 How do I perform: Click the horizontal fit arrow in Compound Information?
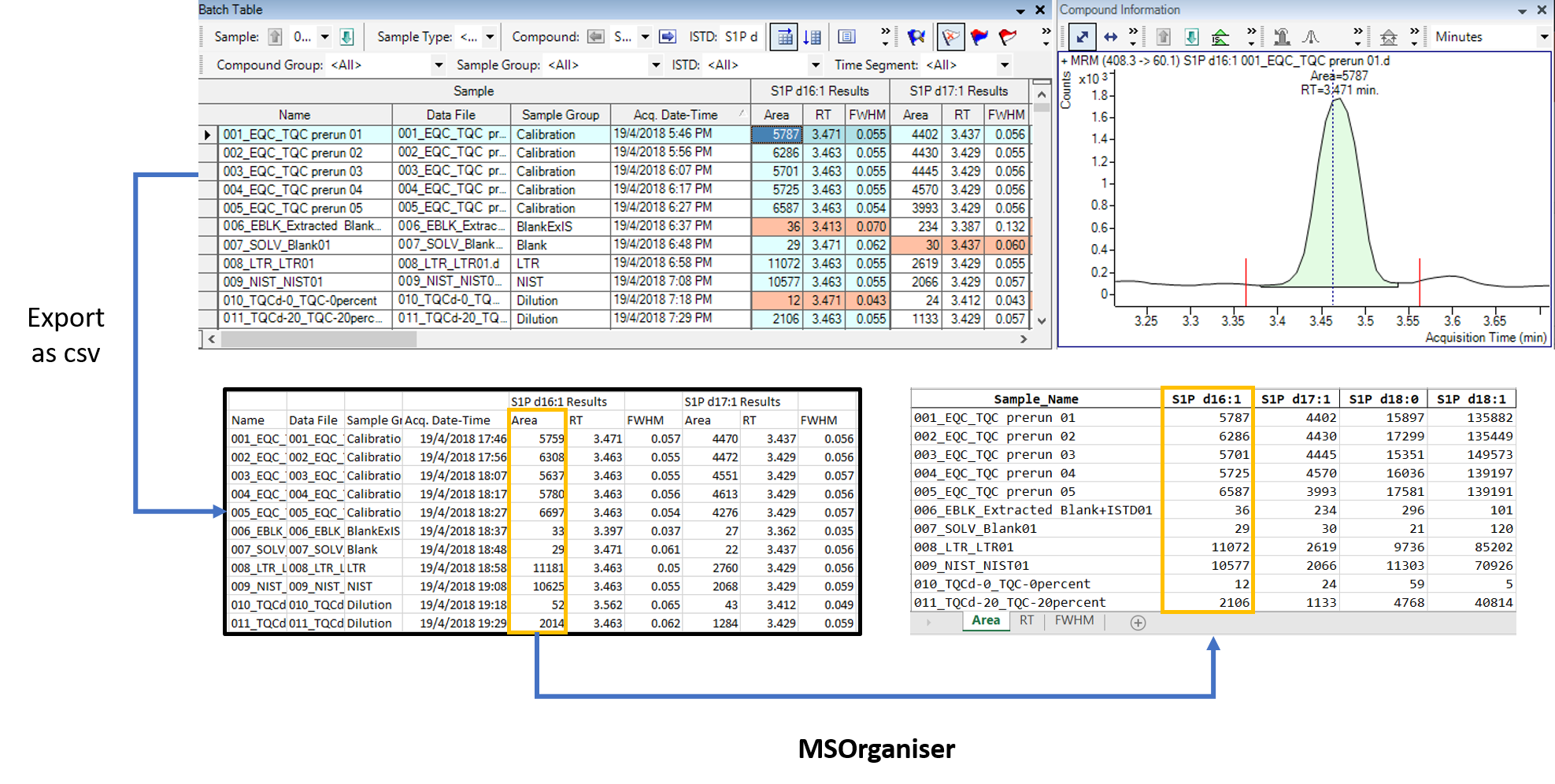[1110, 37]
